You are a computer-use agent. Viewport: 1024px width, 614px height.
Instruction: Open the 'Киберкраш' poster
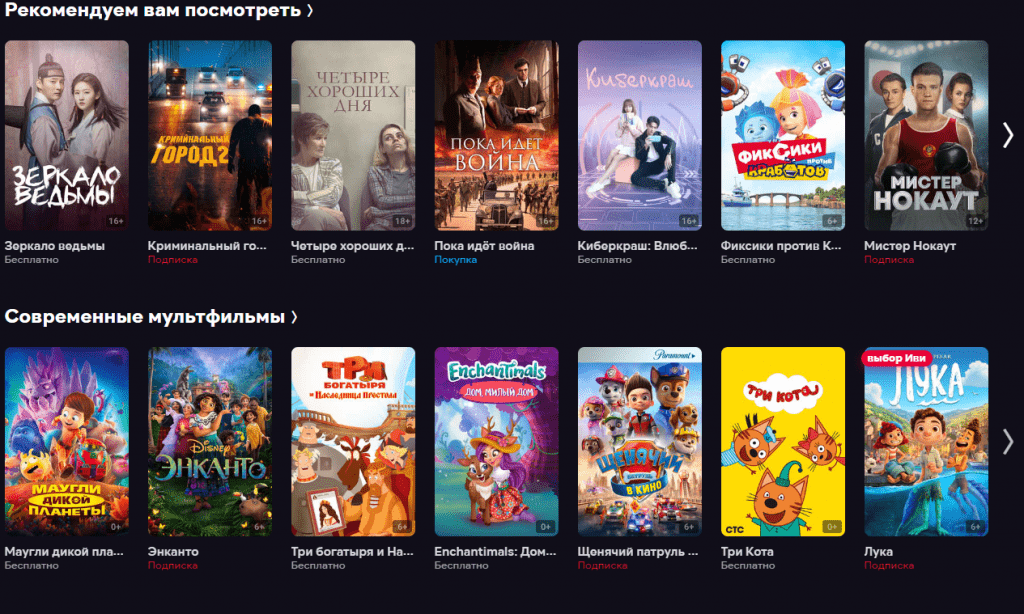(639, 135)
